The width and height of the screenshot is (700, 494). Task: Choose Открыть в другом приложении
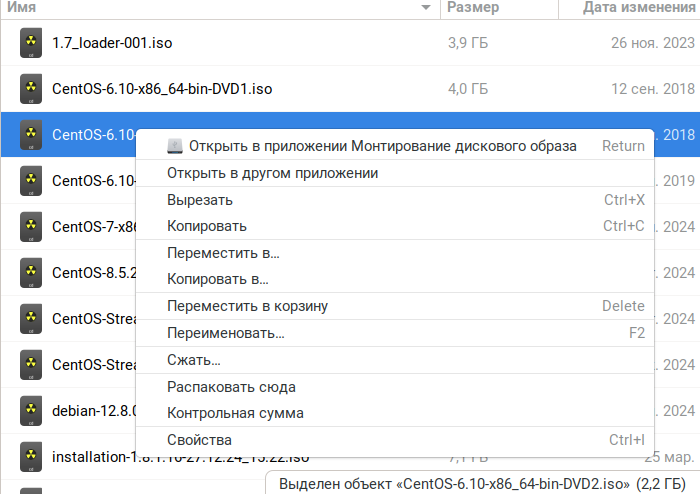tap(272, 173)
